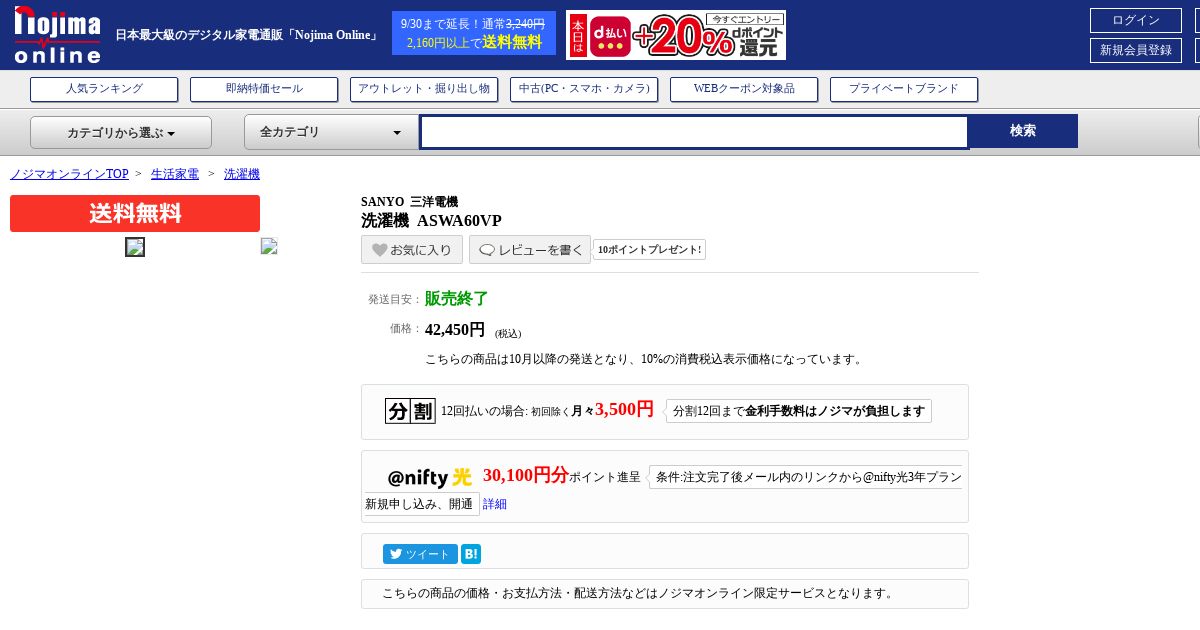The image size is (1200, 630).
Task: Click the Hatena bookmark B! icon
Action: coord(471,554)
